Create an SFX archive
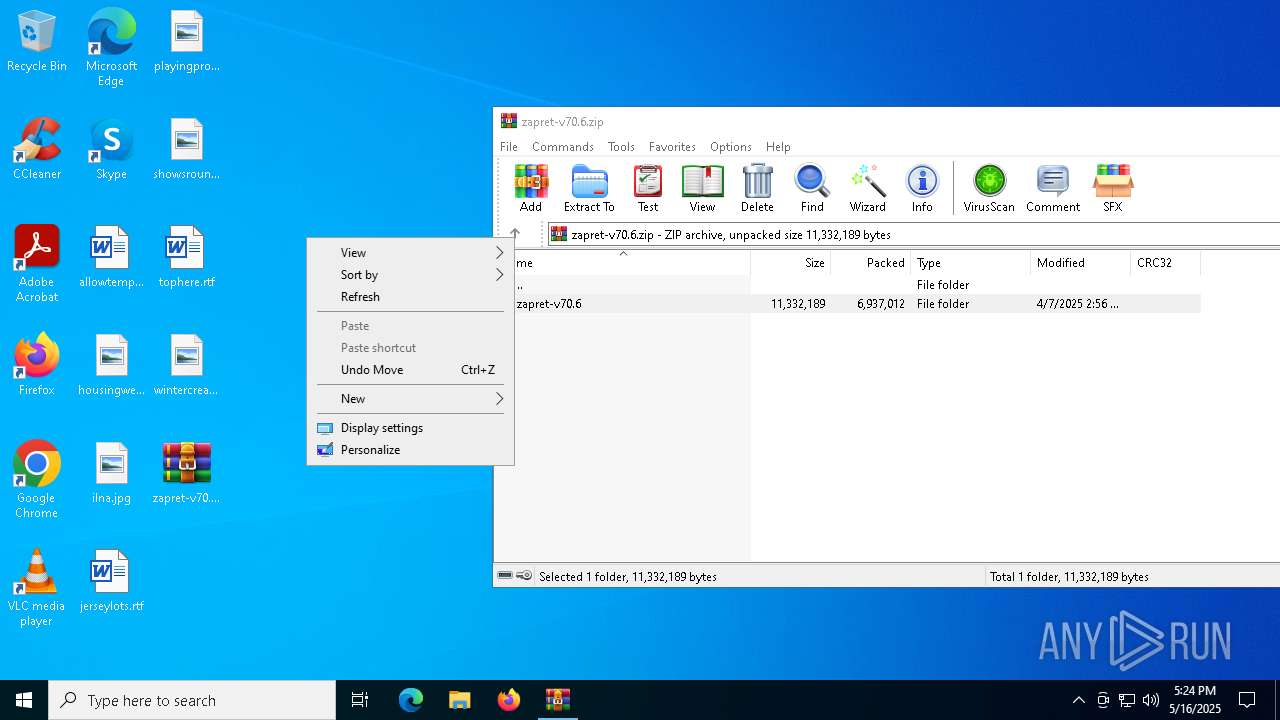The image size is (1280, 720). pyautogui.click(x=1112, y=189)
